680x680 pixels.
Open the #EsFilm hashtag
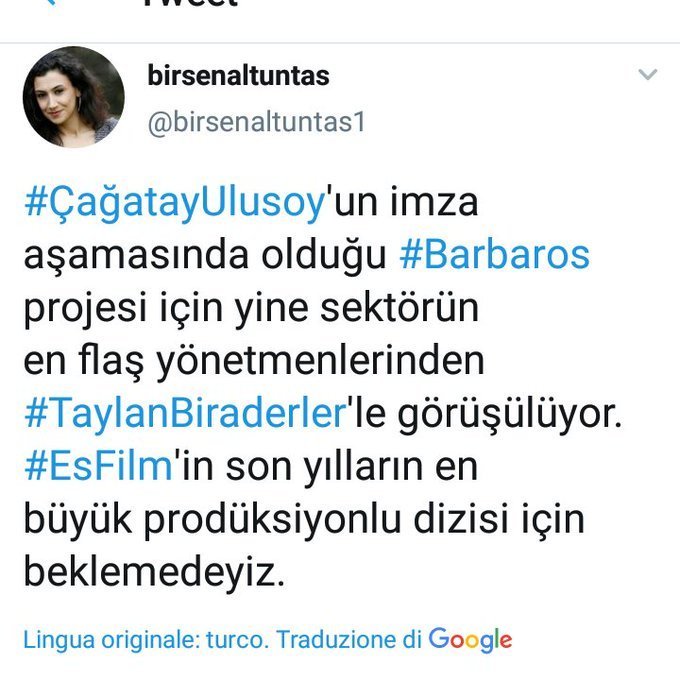point(99,466)
